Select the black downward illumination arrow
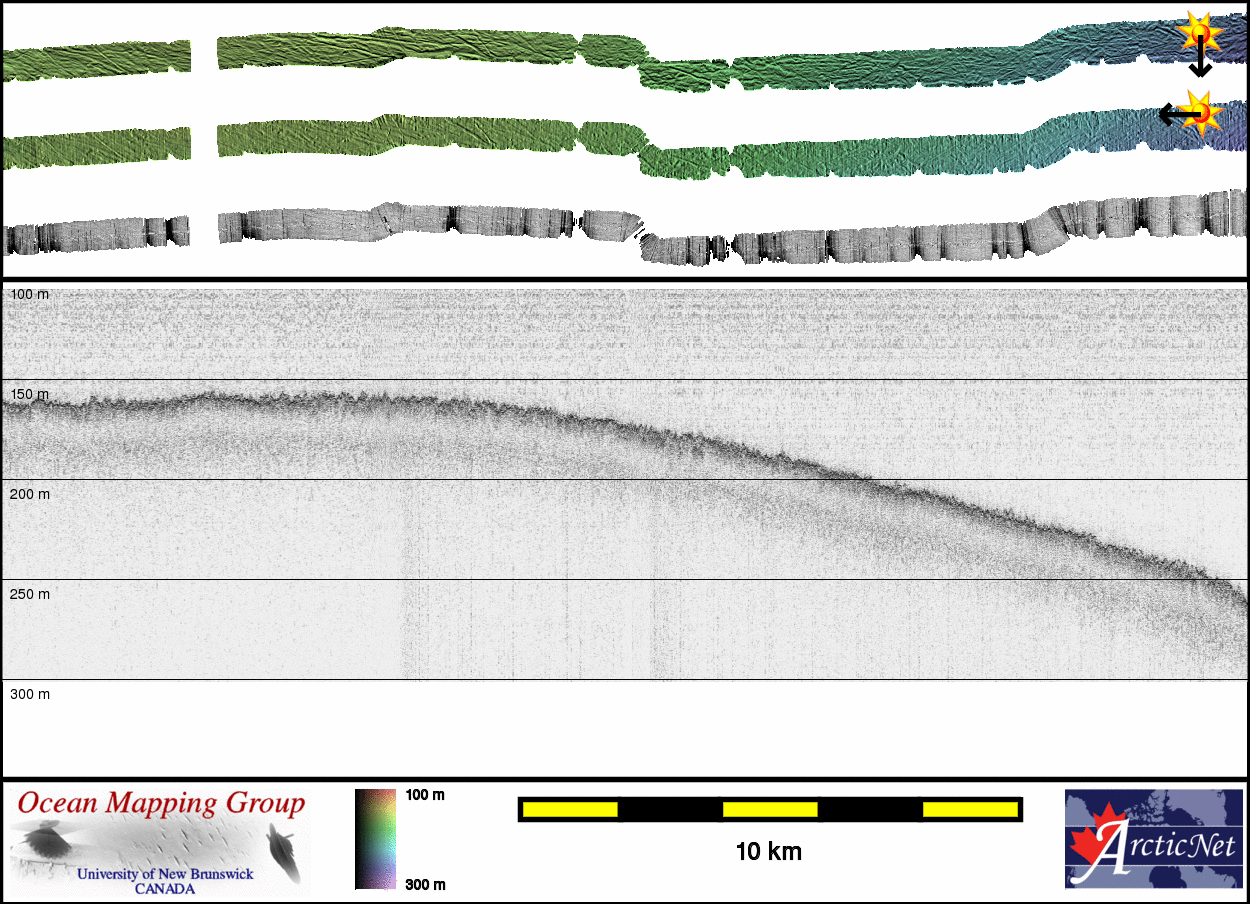The width and height of the screenshot is (1250, 904). [x=1200, y=62]
